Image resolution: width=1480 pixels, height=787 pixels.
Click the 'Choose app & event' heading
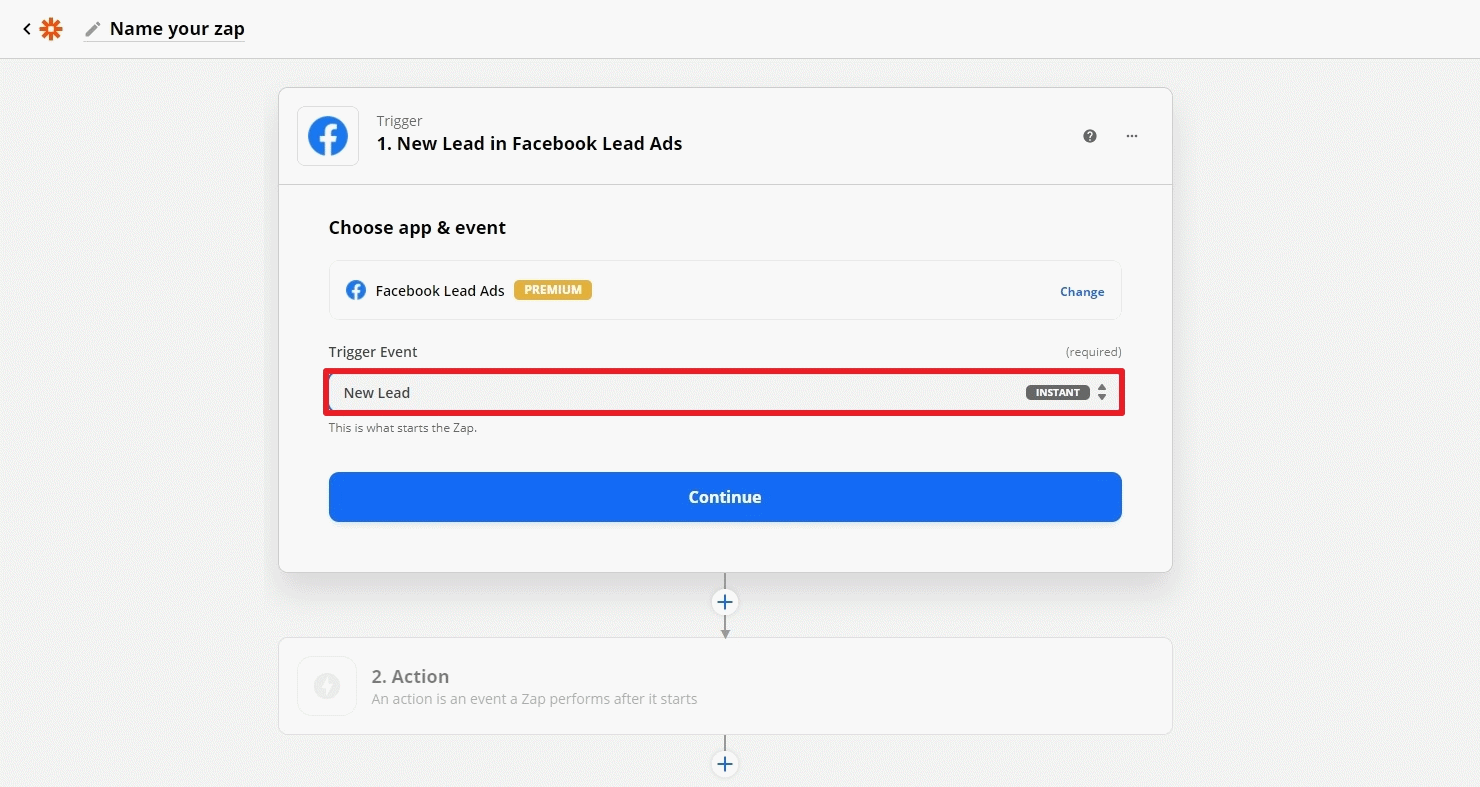417,228
